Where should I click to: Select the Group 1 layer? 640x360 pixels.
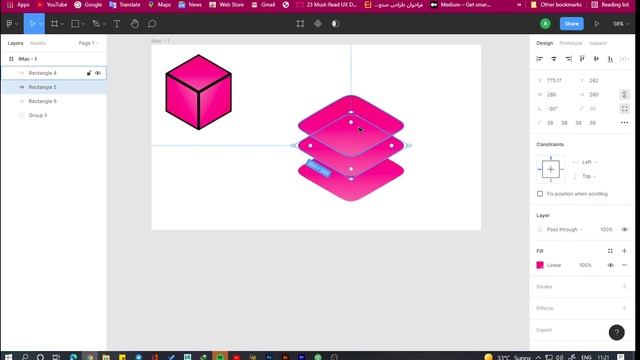54,115
